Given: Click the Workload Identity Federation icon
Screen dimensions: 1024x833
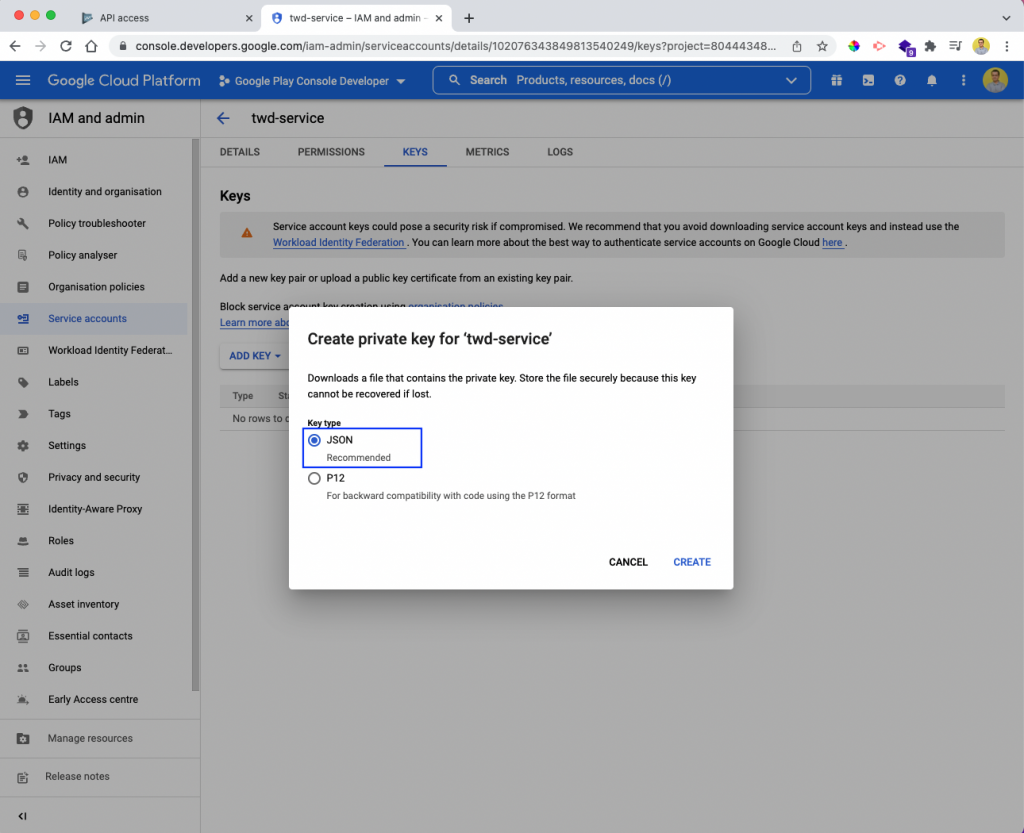Looking at the screenshot, I should coord(23,351).
